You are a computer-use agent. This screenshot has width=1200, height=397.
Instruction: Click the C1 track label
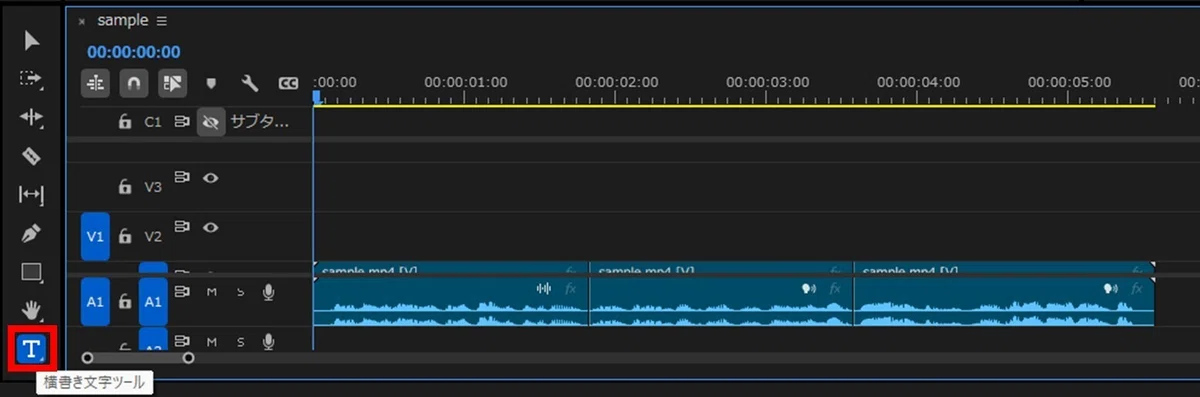pyautogui.click(x=153, y=122)
